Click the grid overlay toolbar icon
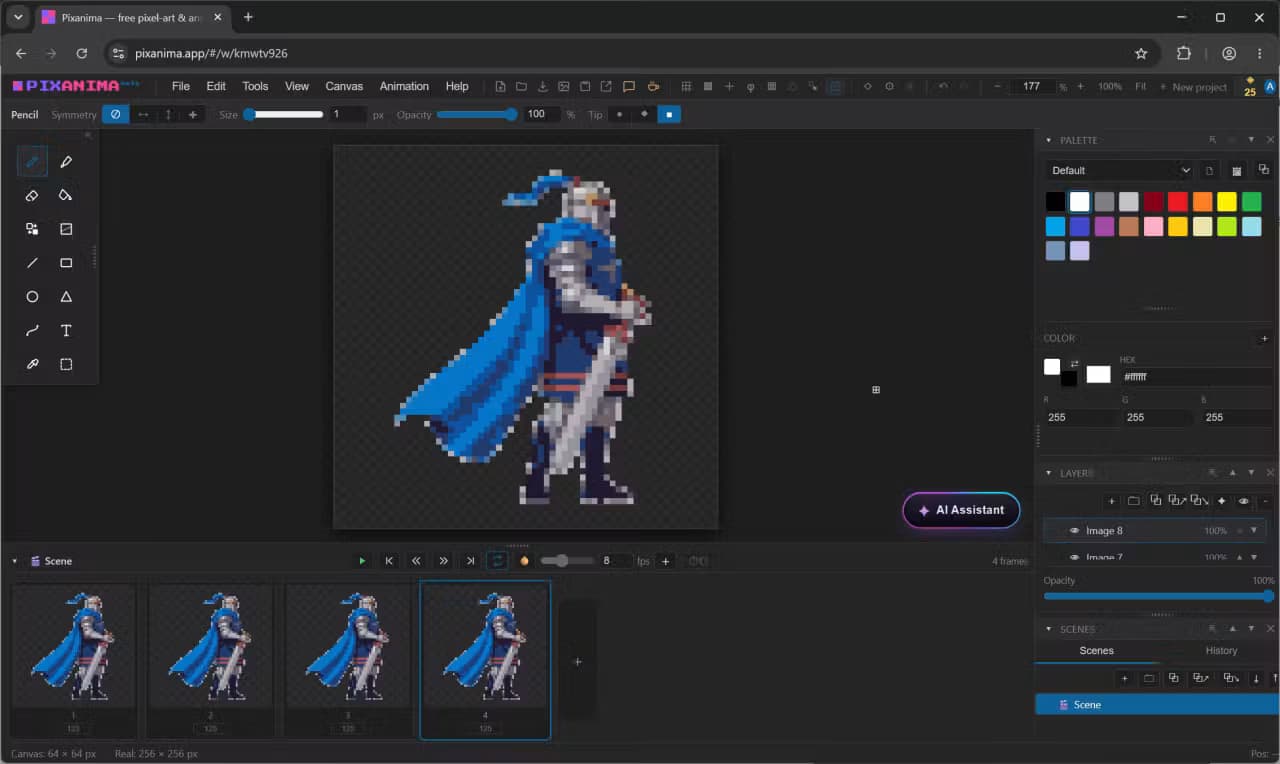This screenshot has width=1280, height=764. 686,87
